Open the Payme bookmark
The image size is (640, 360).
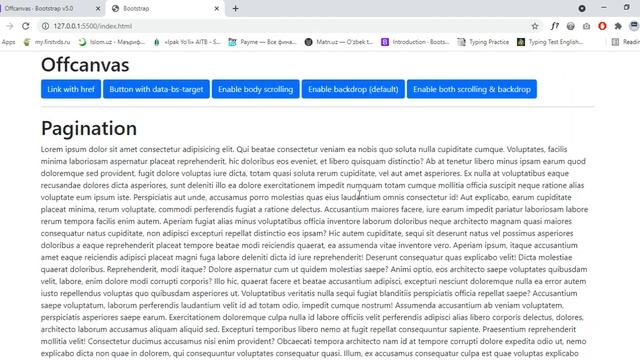(262, 42)
